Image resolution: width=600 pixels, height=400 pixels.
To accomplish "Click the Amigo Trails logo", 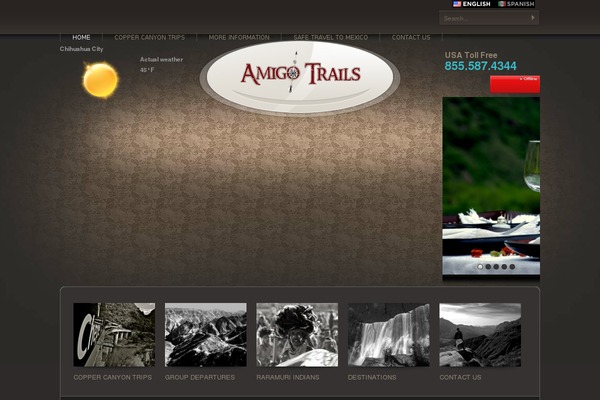I will tap(300, 77).
